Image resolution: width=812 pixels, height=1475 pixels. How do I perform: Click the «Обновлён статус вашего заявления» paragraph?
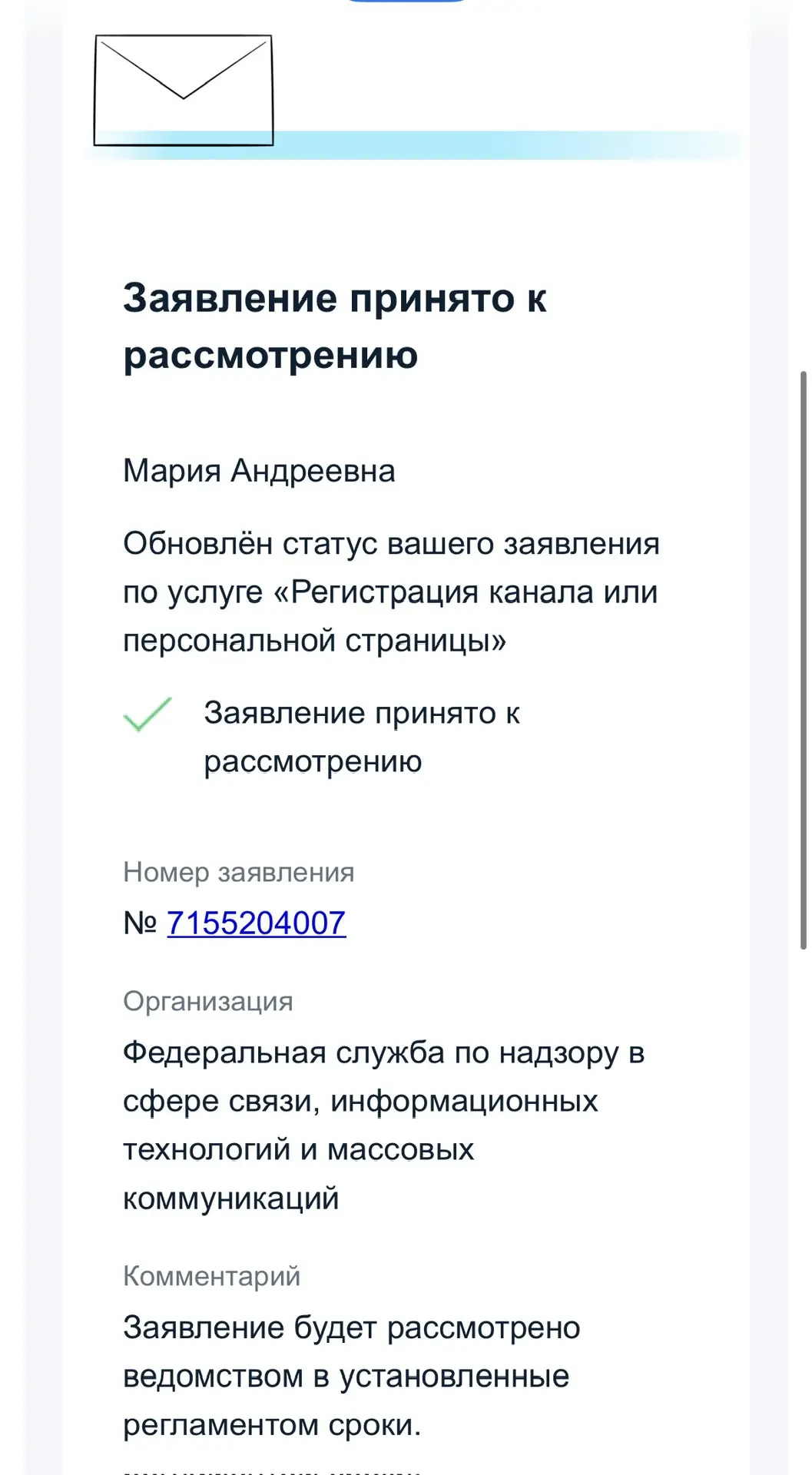[x=391, y=592]
